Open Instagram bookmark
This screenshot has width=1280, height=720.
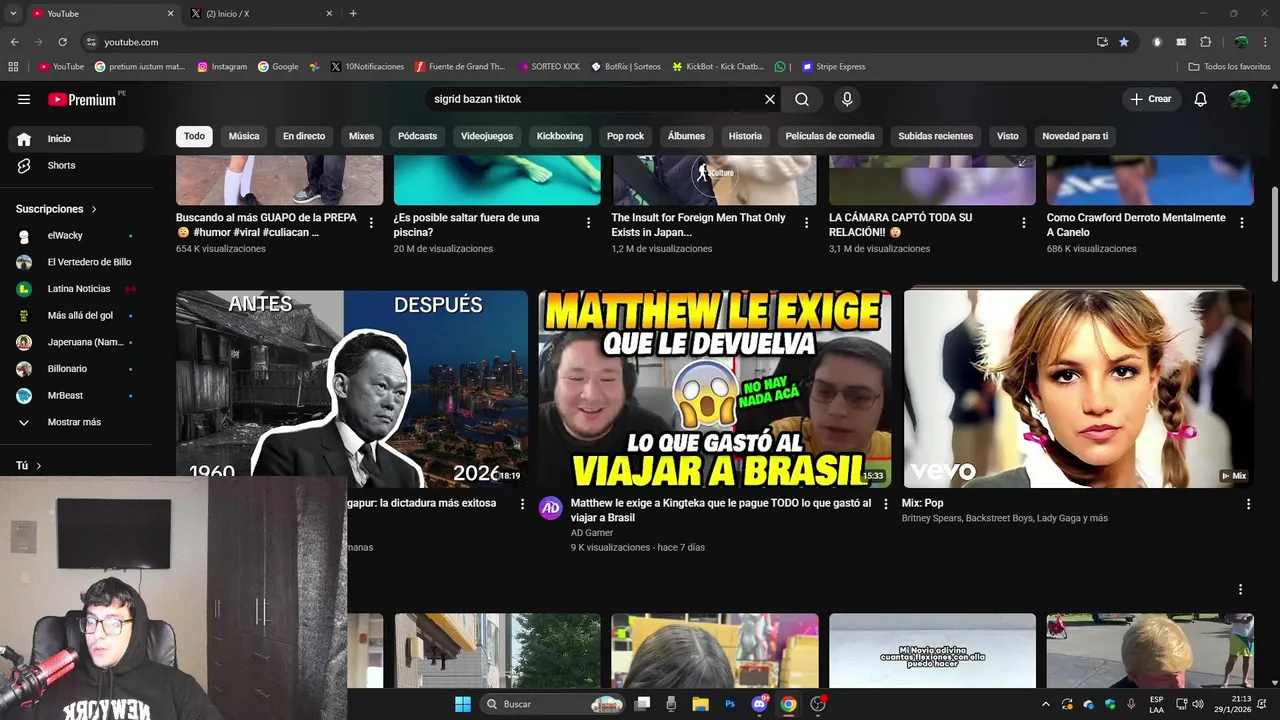pyautogui.click(x=222, y=67)
